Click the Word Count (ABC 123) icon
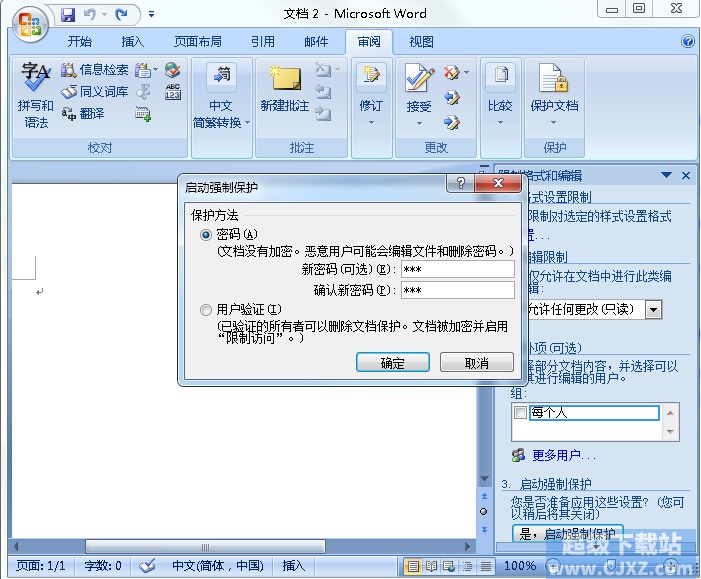The width and height of the screenshot is (701, 579). (x=173, y=92)
